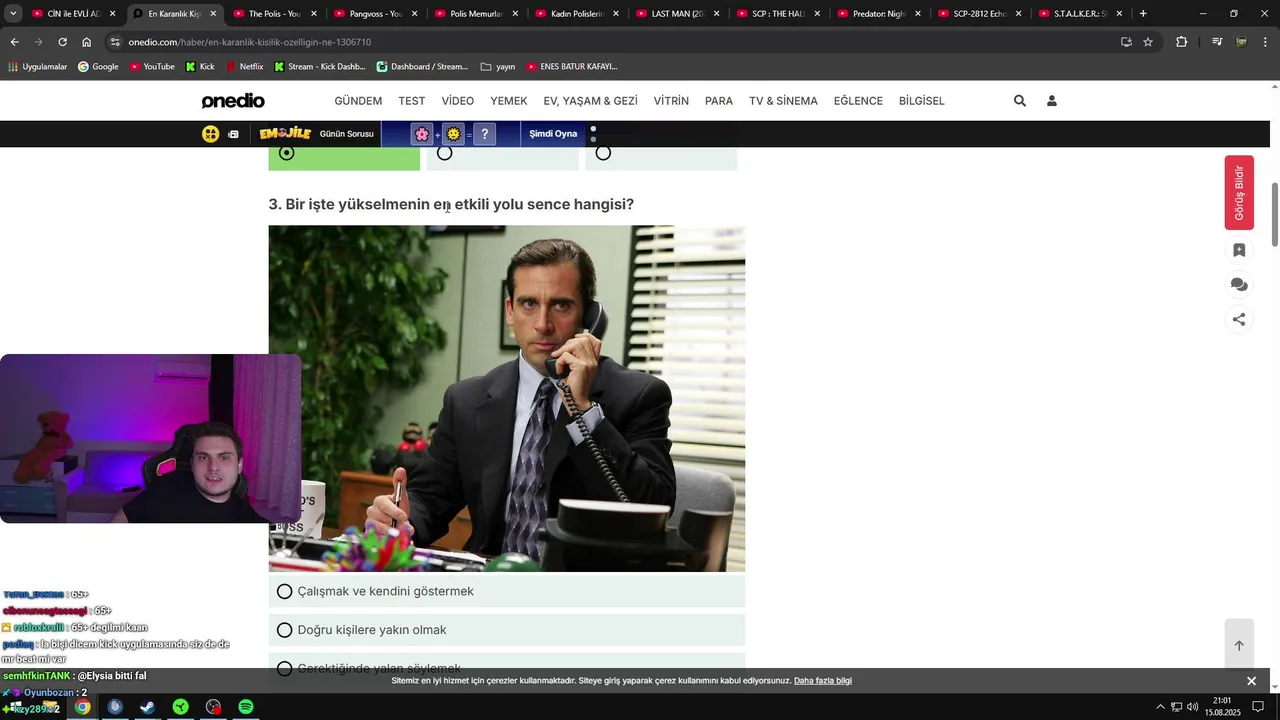Click the page vertical scrollbar thumb

(1274, 214)
